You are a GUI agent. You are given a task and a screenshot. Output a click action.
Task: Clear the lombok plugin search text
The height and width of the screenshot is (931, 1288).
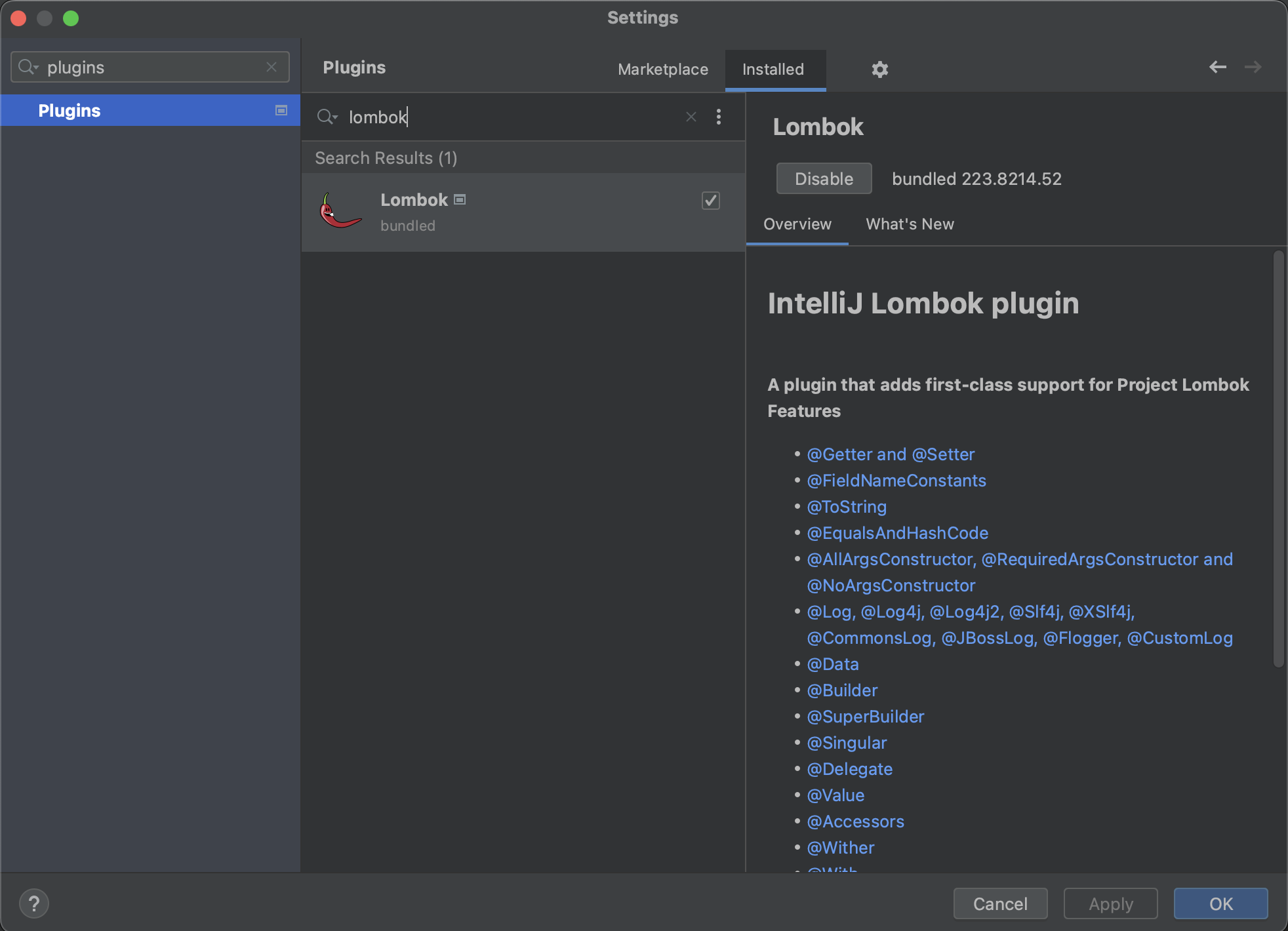pos(691,117)
